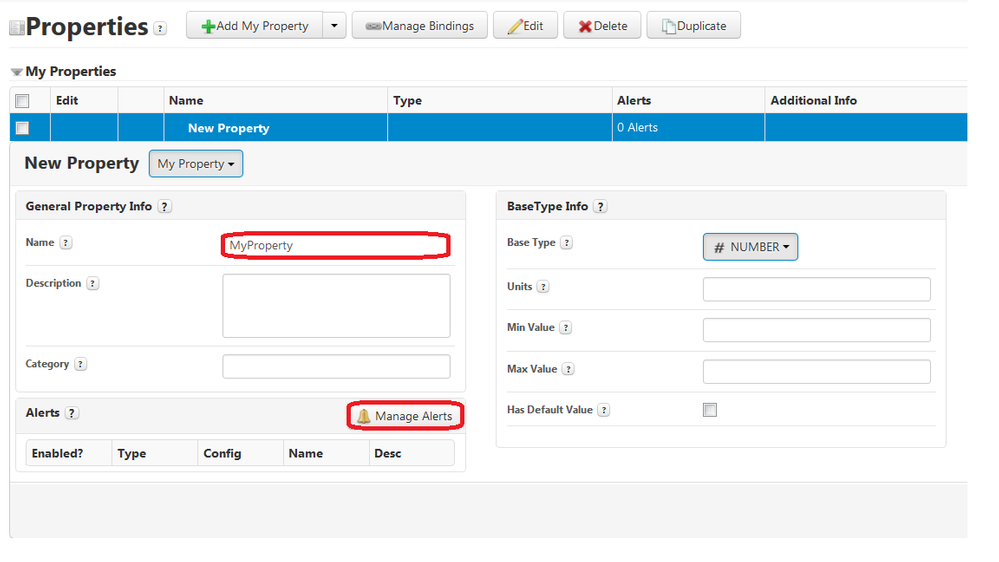Open the My Property type dropdown
Screen dimensions: 999x562
[196, 164]
